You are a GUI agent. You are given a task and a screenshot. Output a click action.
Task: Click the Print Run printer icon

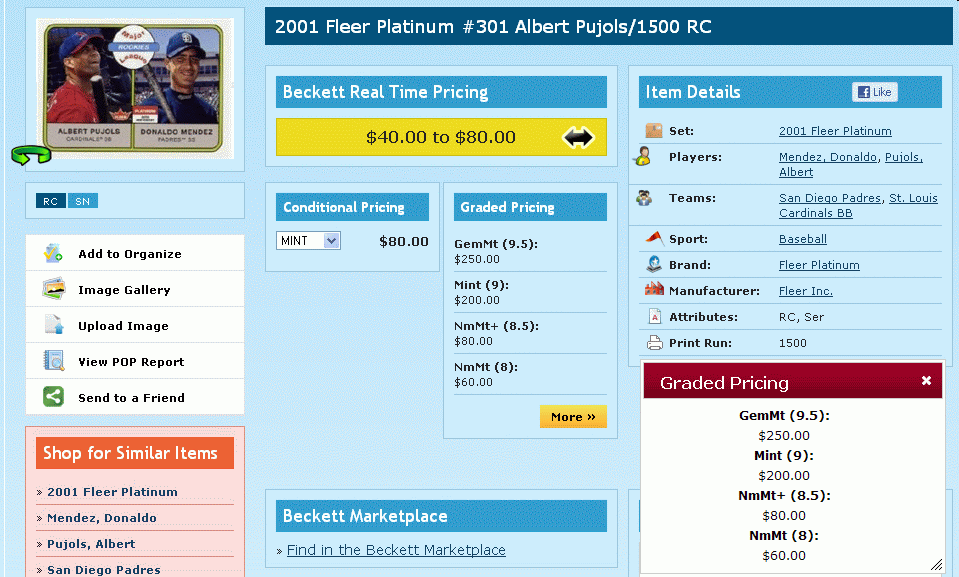pos(654,343)
